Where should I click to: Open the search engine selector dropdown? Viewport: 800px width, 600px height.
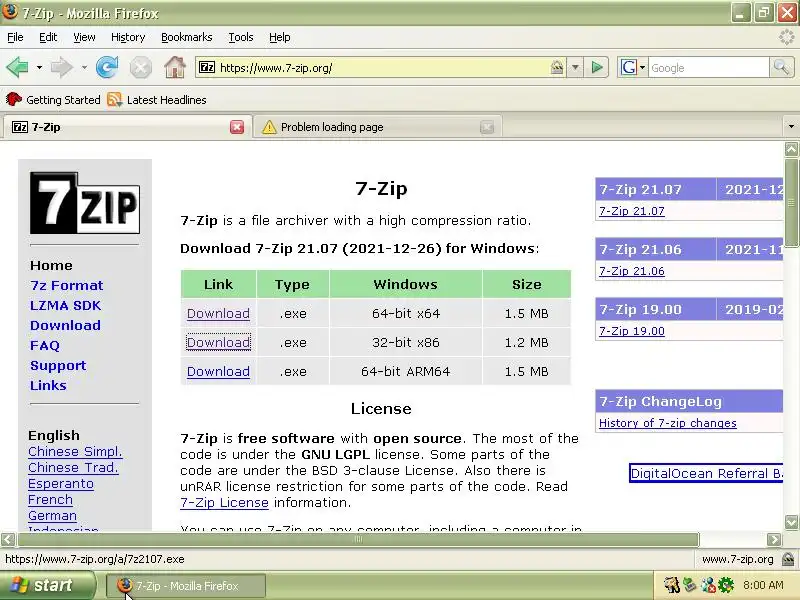[x=642, y=67]
